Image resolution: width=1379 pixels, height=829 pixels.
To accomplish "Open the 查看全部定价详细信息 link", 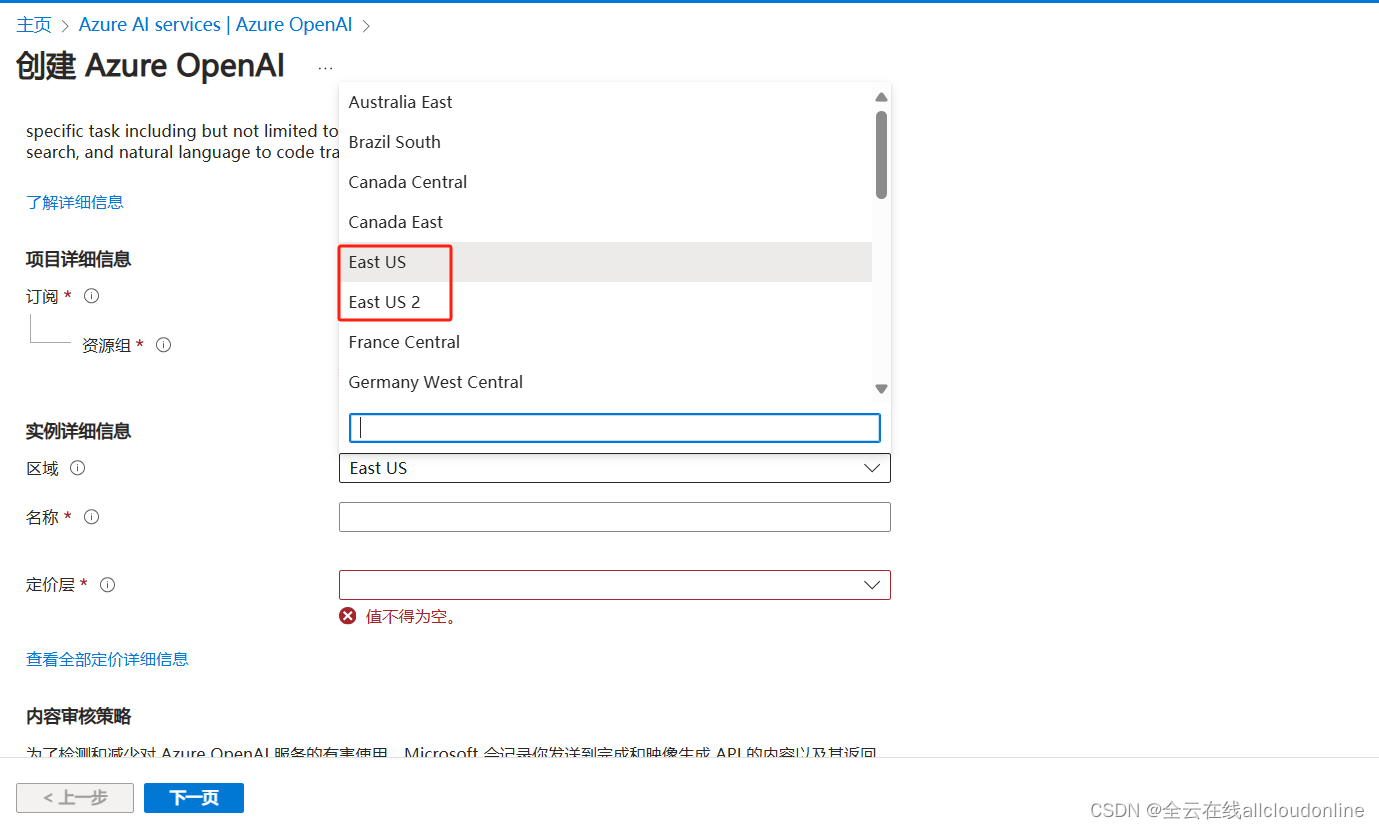I will click(x=107, y=659).
